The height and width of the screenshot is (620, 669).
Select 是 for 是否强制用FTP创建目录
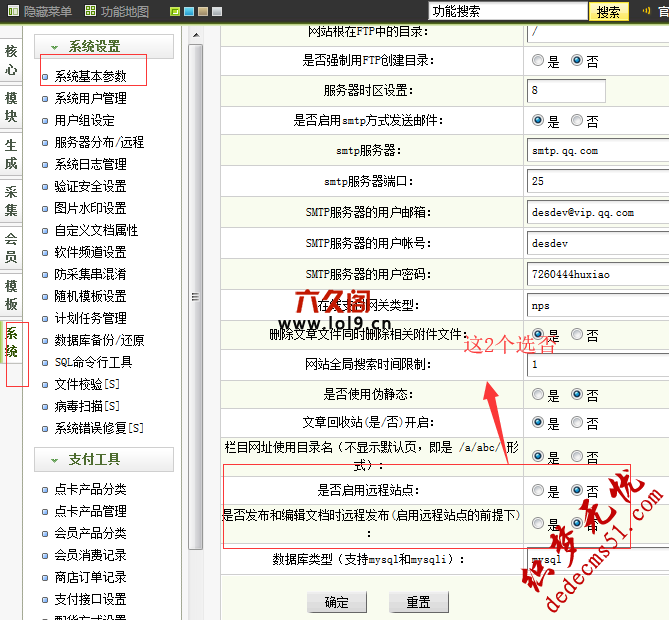[539, 61]
